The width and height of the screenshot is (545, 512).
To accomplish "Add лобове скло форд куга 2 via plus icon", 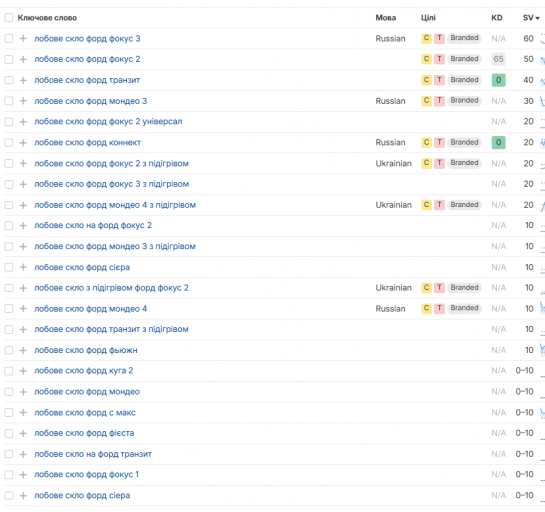I will pos(23,371).
